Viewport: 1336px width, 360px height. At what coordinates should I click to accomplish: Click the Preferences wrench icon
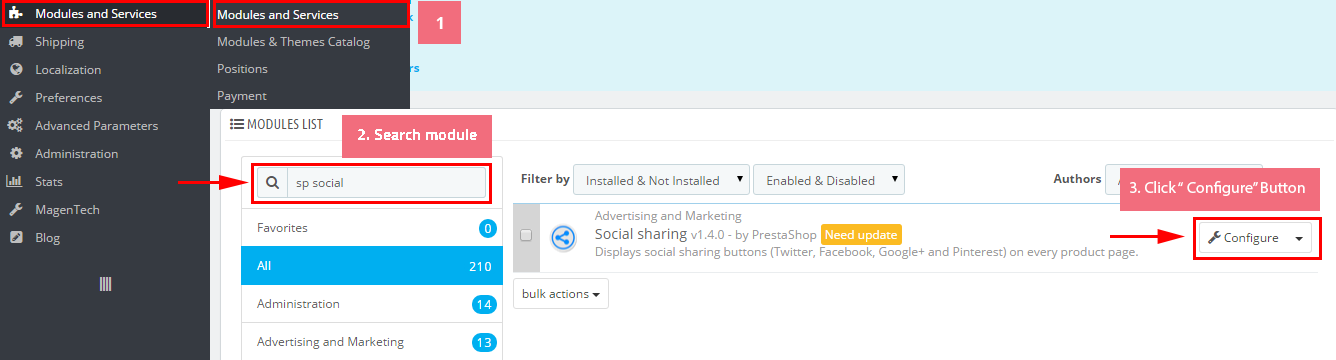pos(15,98)
